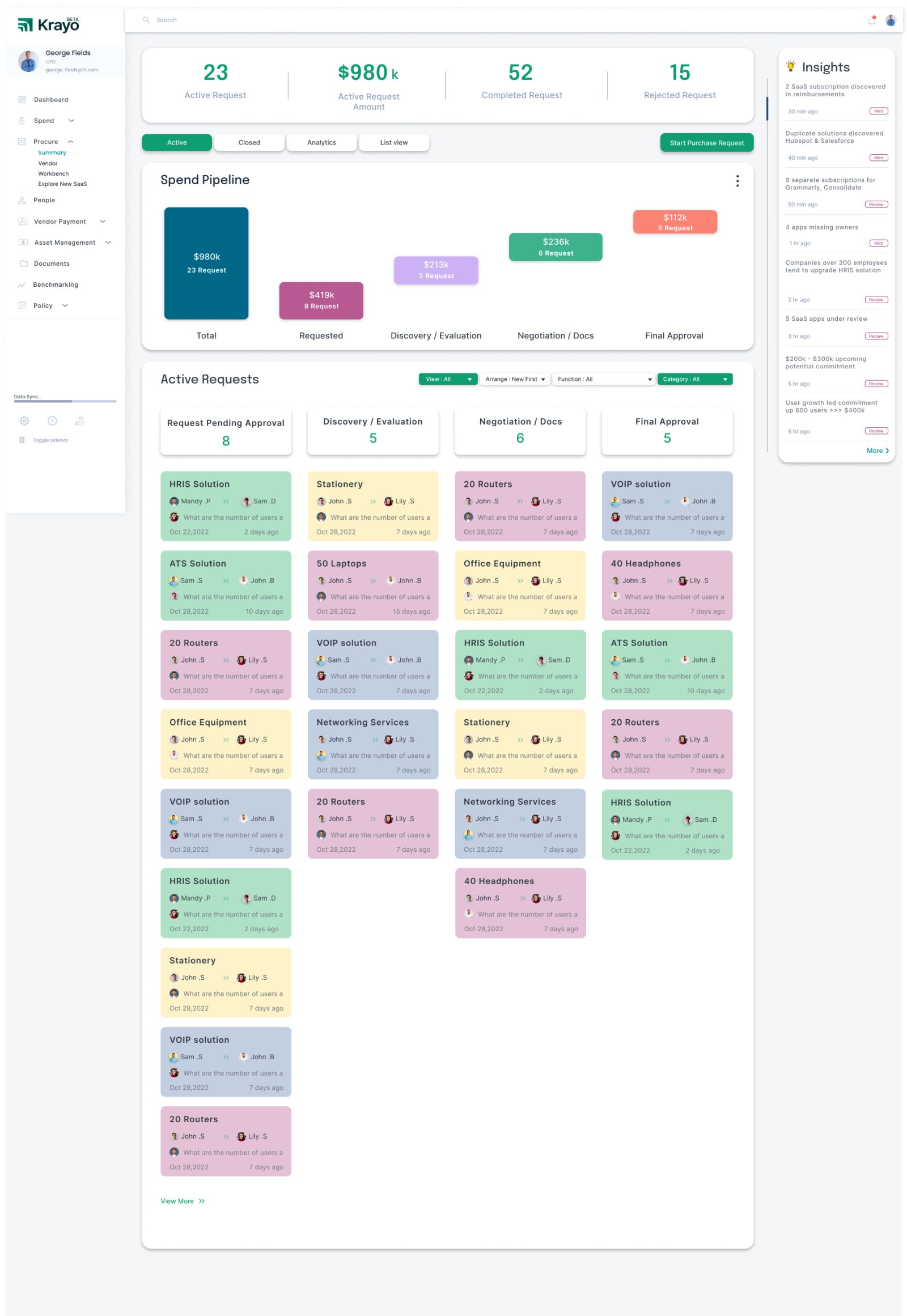This screenshot has width=907, height=1316.
Task: Click Mint tag on reimbursements insight
Action: coord(879,112)
